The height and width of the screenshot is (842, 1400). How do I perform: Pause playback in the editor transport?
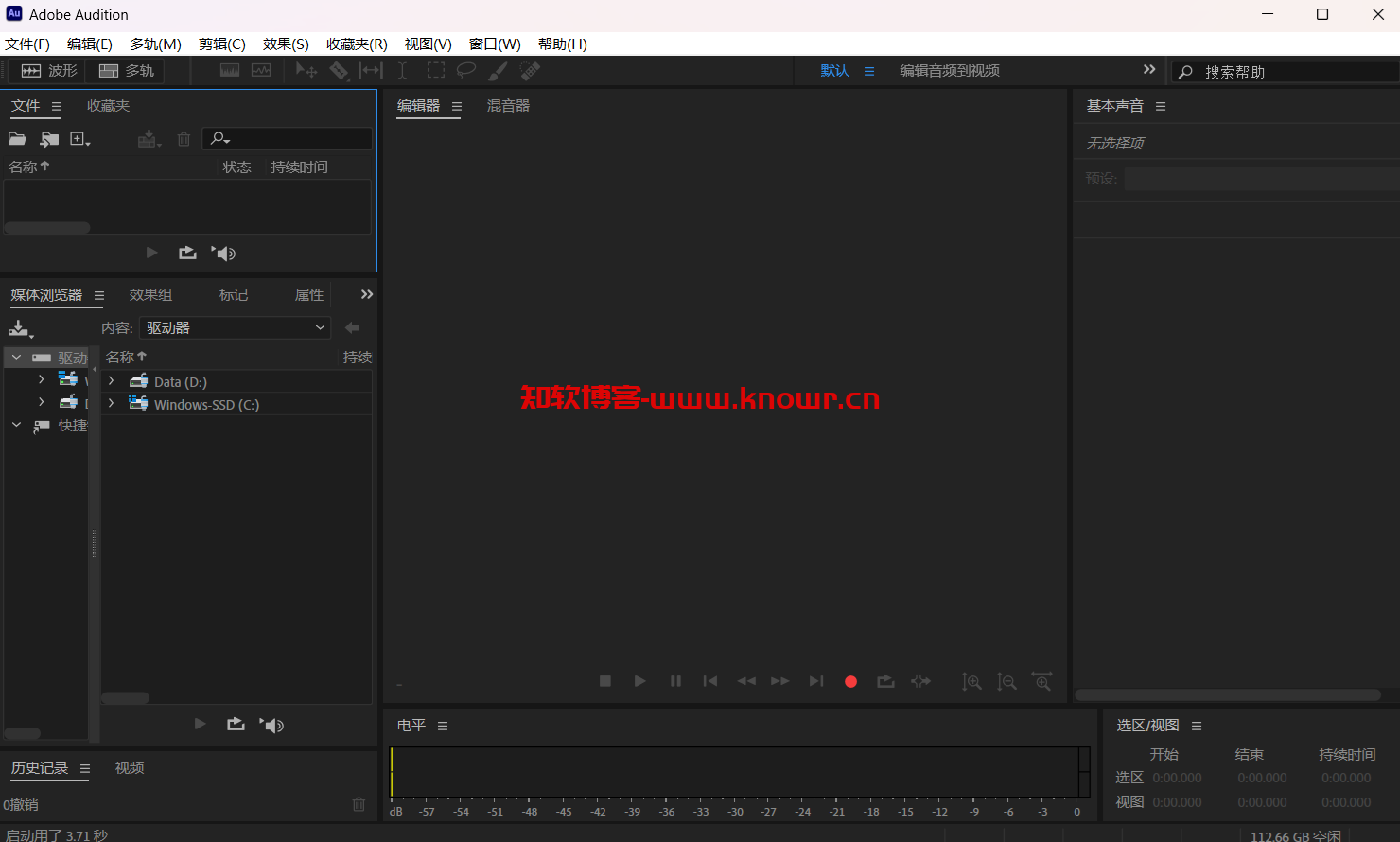(675, 681)
